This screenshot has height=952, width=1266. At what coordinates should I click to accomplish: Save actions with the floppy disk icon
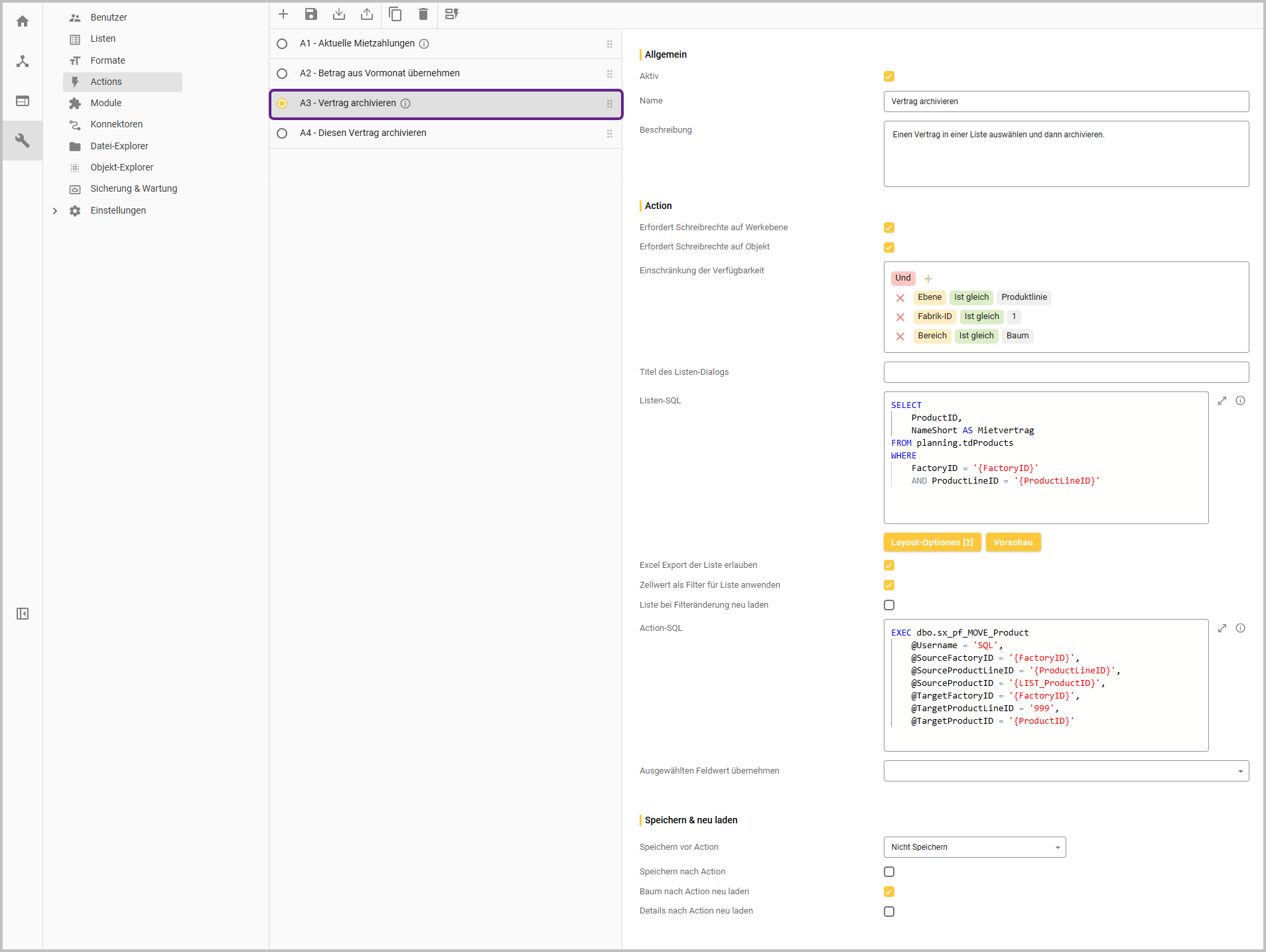point(311,14)
